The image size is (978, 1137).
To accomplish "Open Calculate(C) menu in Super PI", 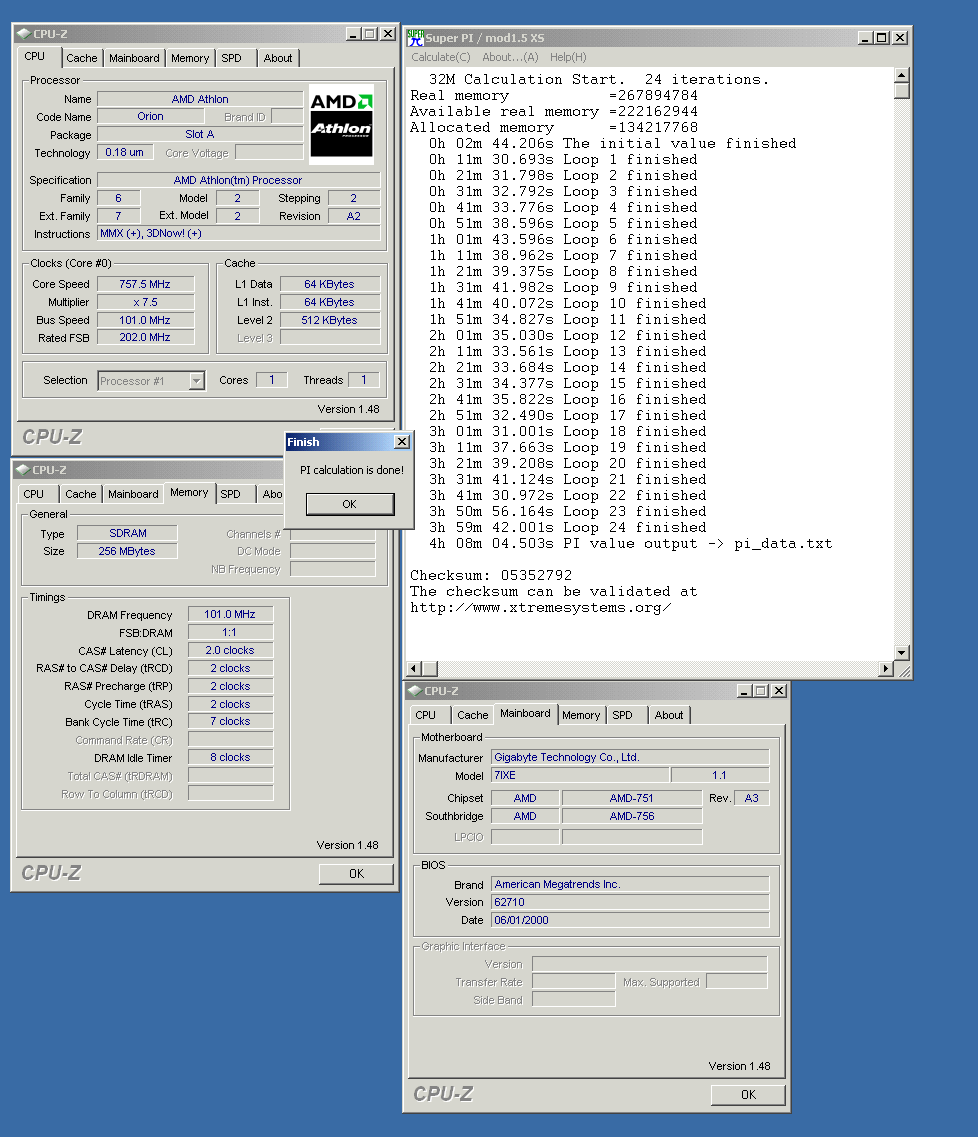I will pos(441,57).
